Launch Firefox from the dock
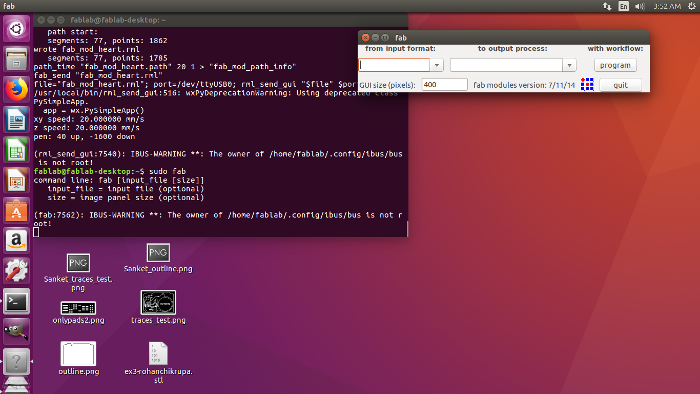700x394 pixels. [x=17, y=89]
